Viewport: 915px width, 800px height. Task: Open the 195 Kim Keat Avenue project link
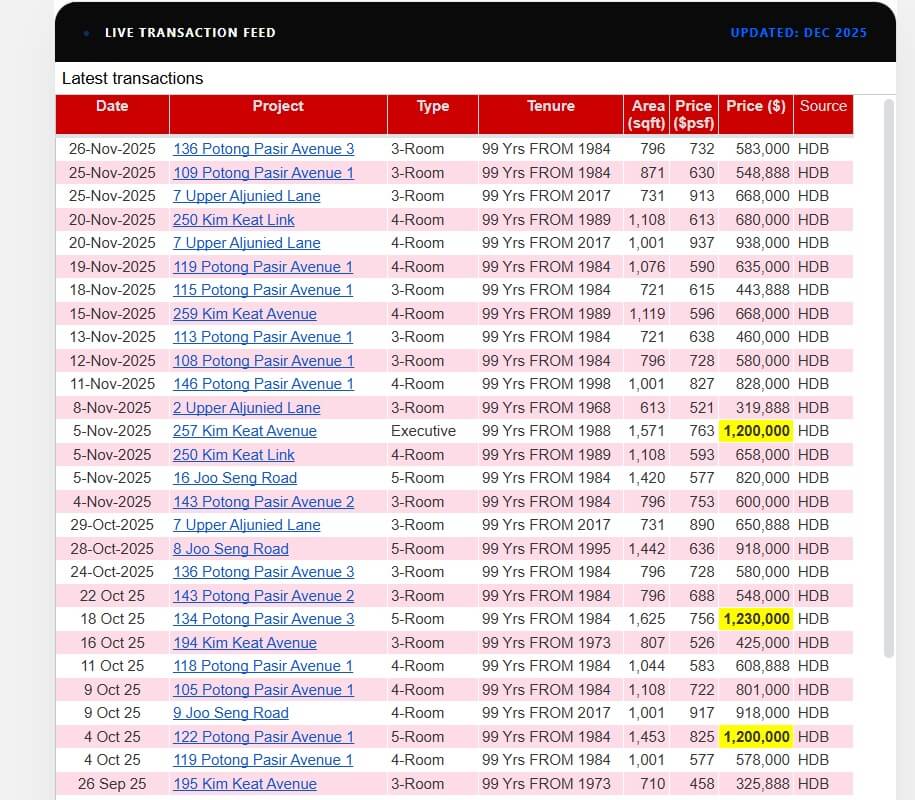(x=244, y=784)
